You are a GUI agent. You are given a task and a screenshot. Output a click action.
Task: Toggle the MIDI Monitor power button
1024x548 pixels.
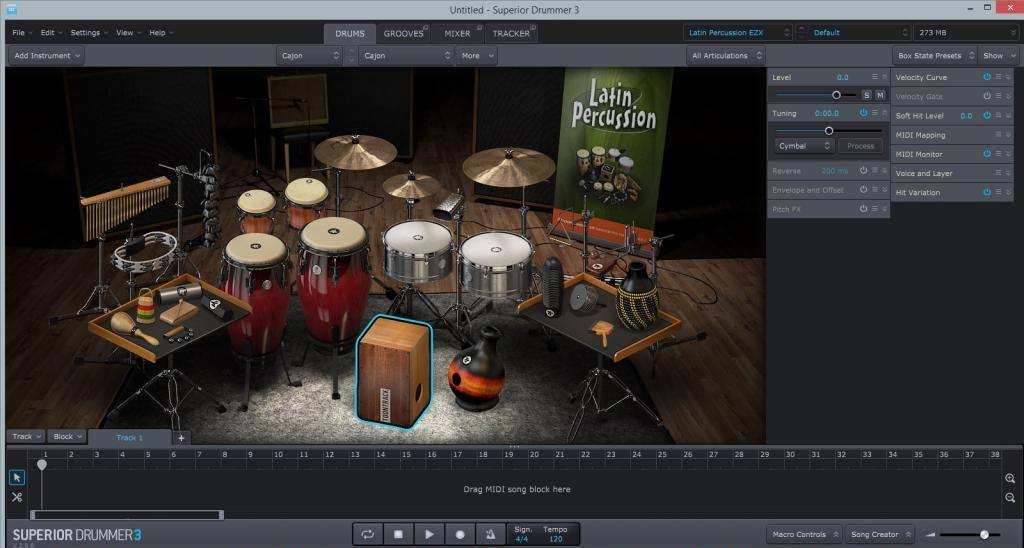tap(987, 154)
